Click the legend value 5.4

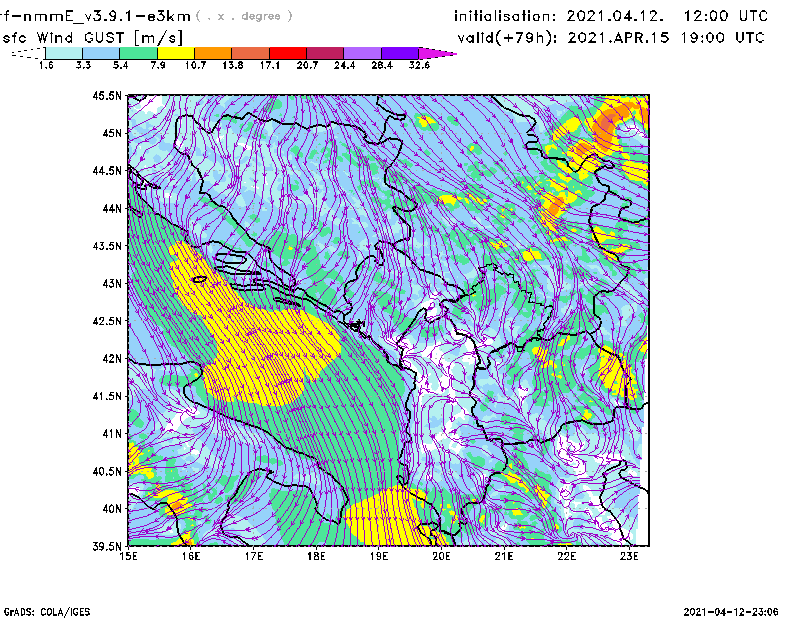point(120,65)
